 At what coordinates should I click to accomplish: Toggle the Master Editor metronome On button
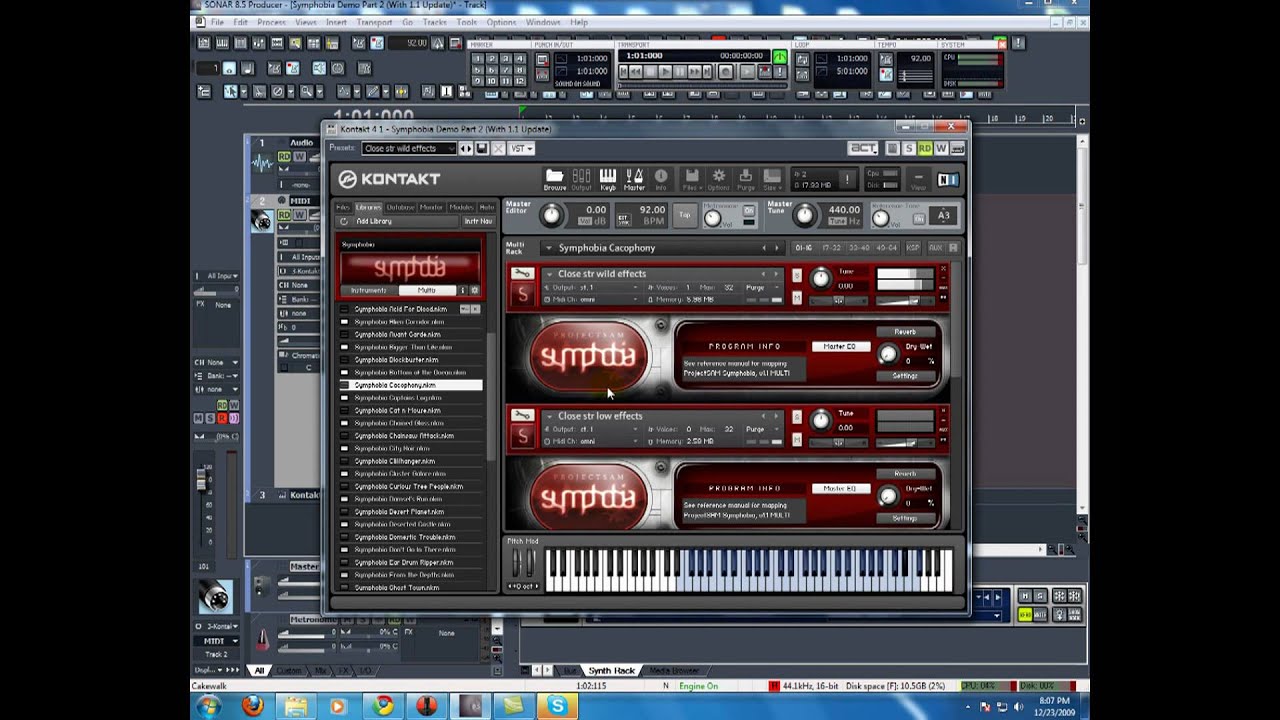749,211
